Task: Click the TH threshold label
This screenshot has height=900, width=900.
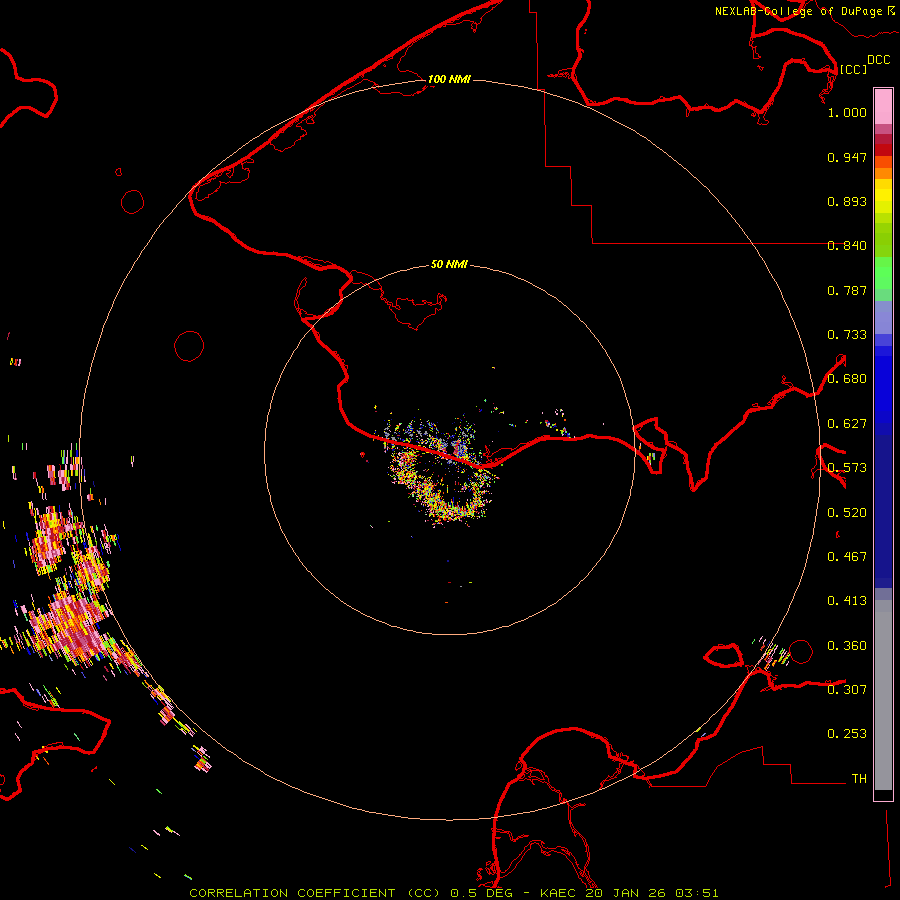Action: pyautogui.click(x=858, y=778)
